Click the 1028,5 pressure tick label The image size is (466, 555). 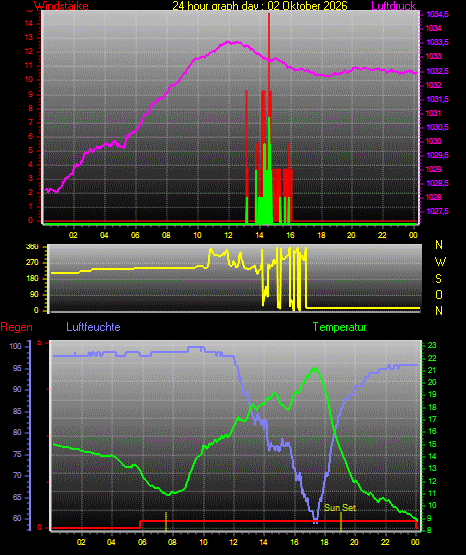click(x=437, y=183)
